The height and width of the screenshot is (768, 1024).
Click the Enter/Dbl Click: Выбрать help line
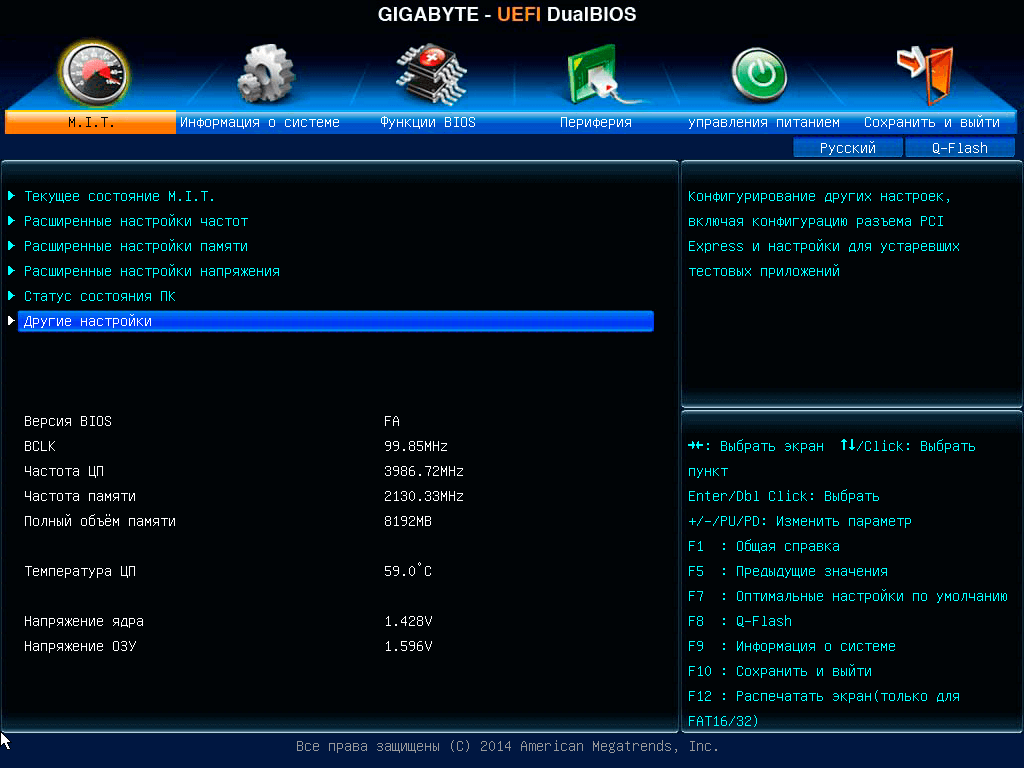point(784,496)
